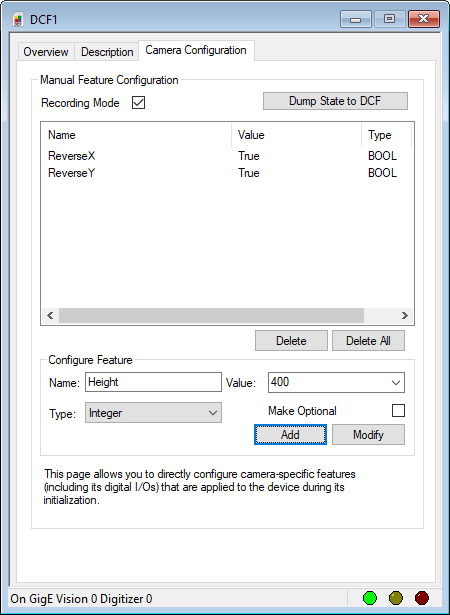
Task: Click the Name input field containing Height
Action: (x=153, y=382)
